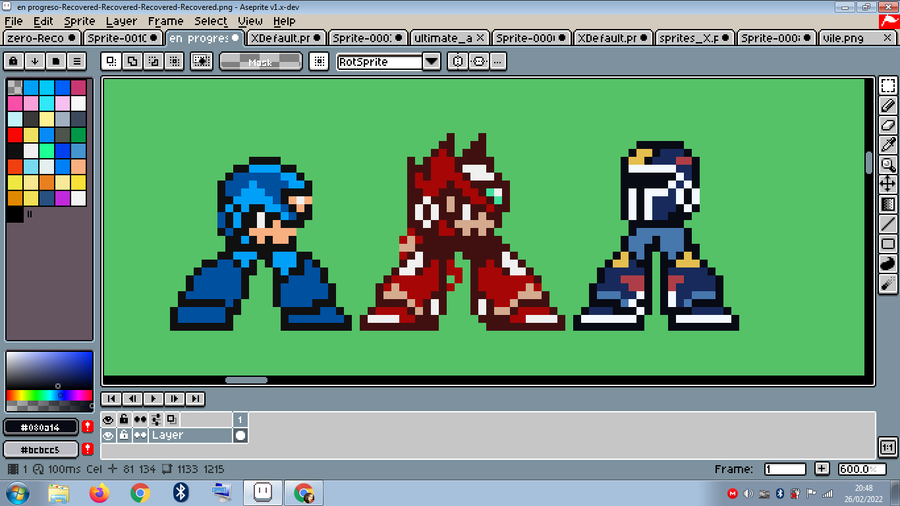The width and height of the screenshot is (900, 506).
Task: Choose subtract from selection mode
Action: [x=154, y=61]
